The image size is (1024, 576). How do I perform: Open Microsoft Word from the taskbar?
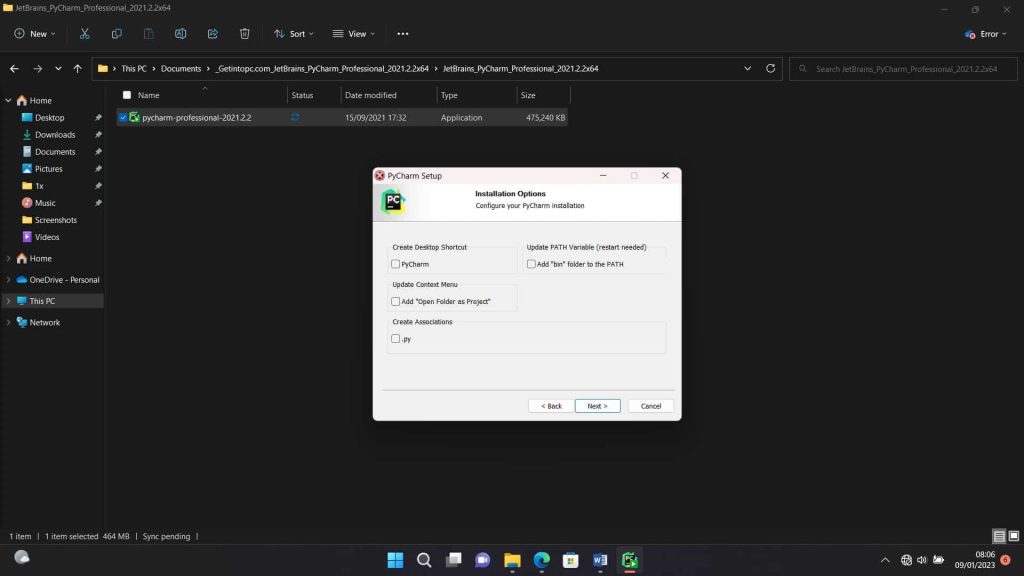(x=600, y=560)
